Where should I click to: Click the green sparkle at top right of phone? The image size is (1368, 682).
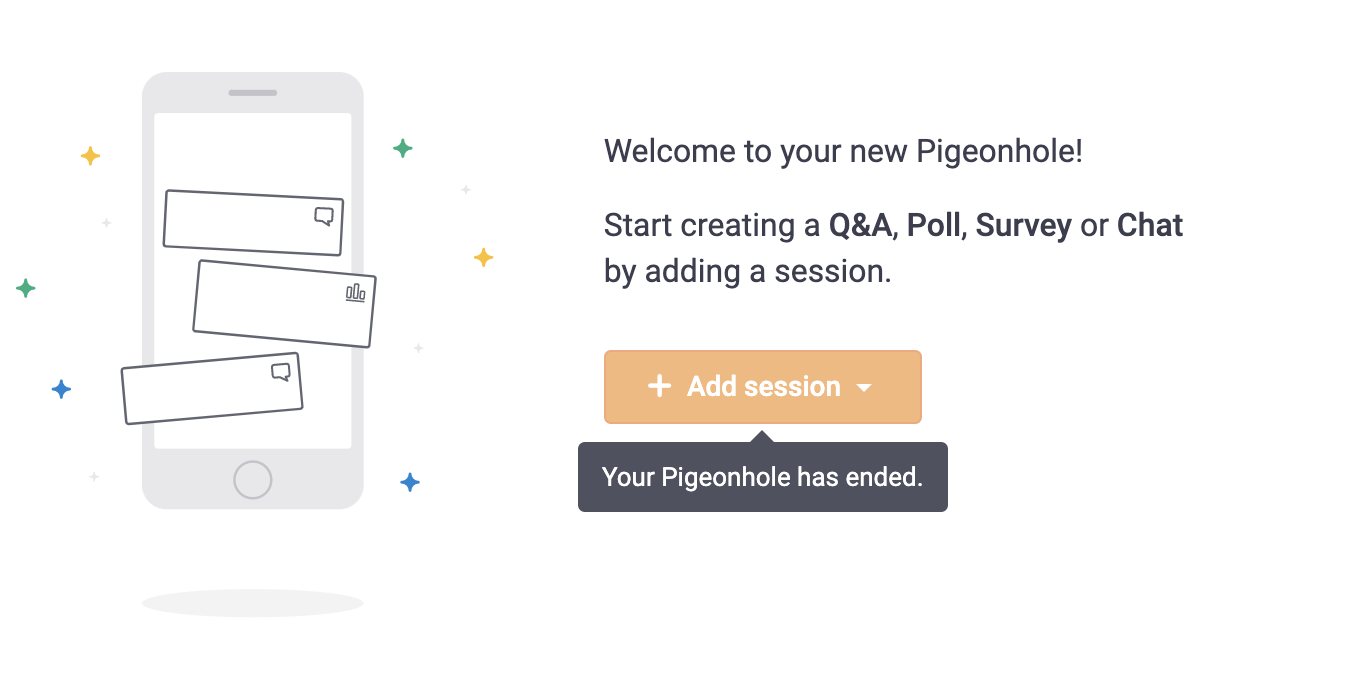click(402, 149)
